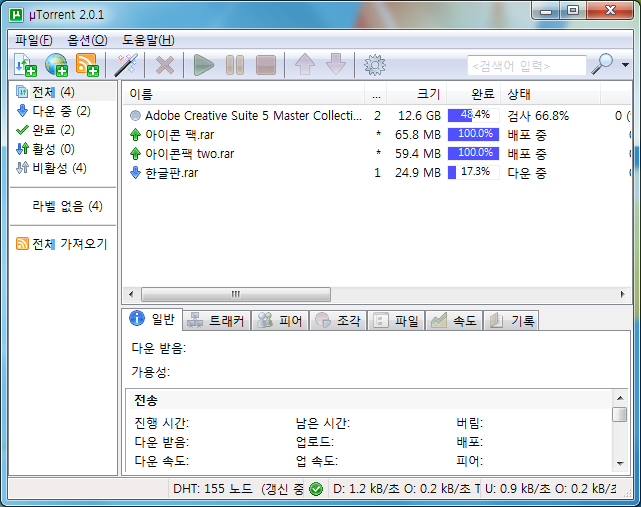Sort by the 상태 column header

click(551, 94)
